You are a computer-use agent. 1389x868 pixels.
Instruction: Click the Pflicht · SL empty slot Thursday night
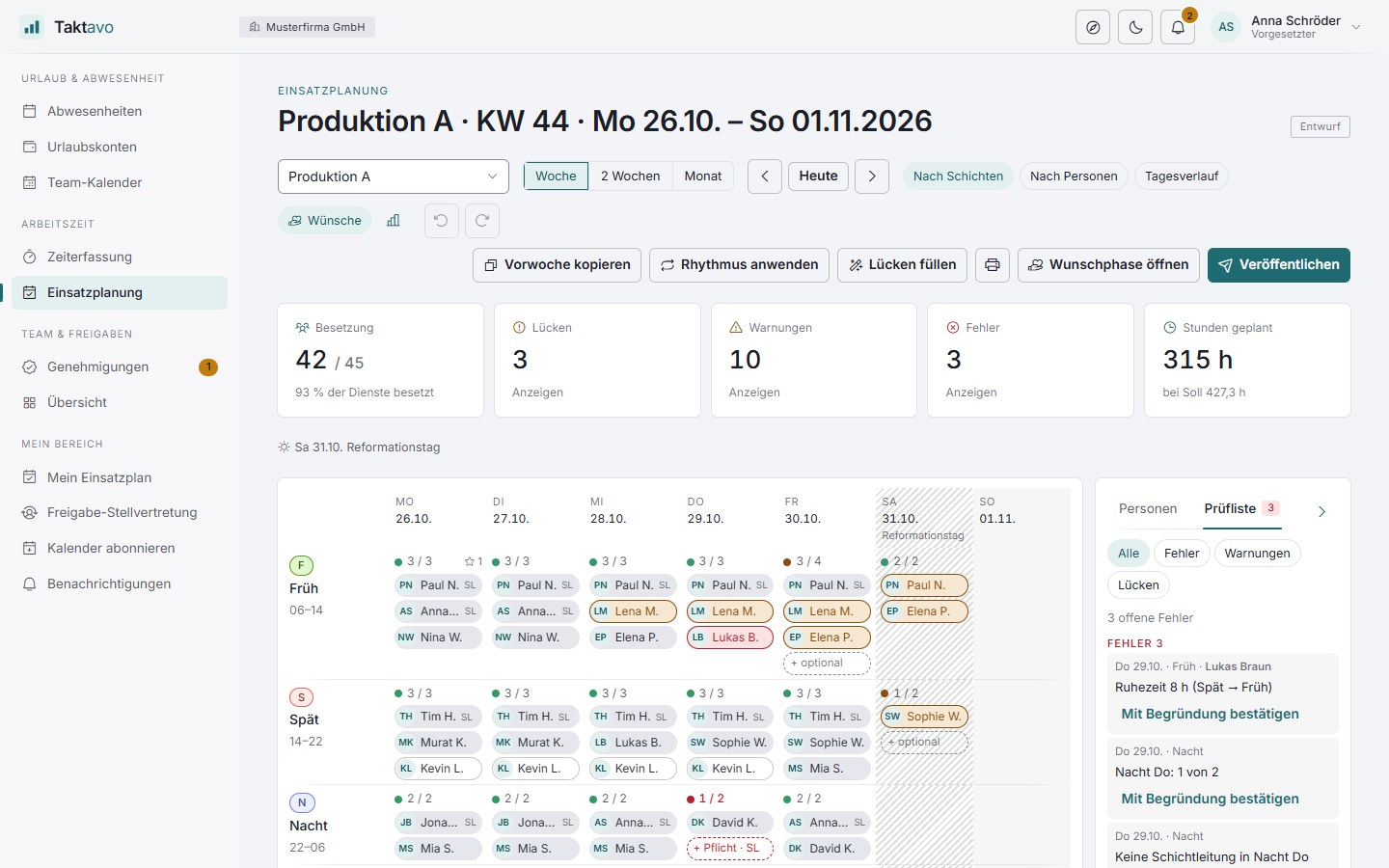click(x=729, y=848)
